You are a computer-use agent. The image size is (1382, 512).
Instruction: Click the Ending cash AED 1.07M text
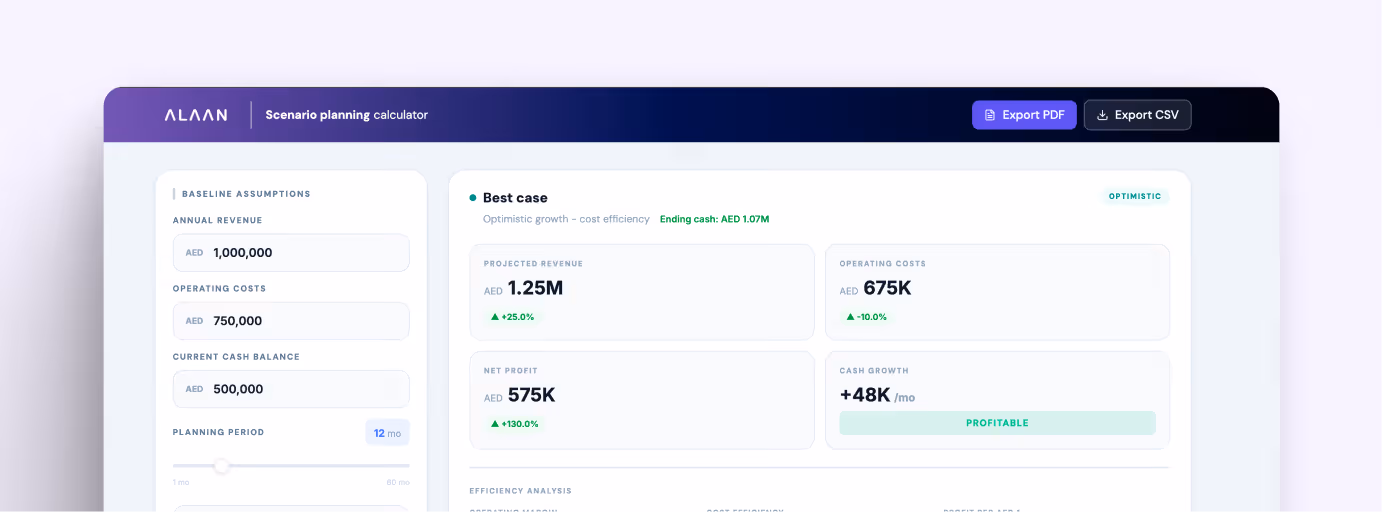pyautogui.click(x=714, y=219)
